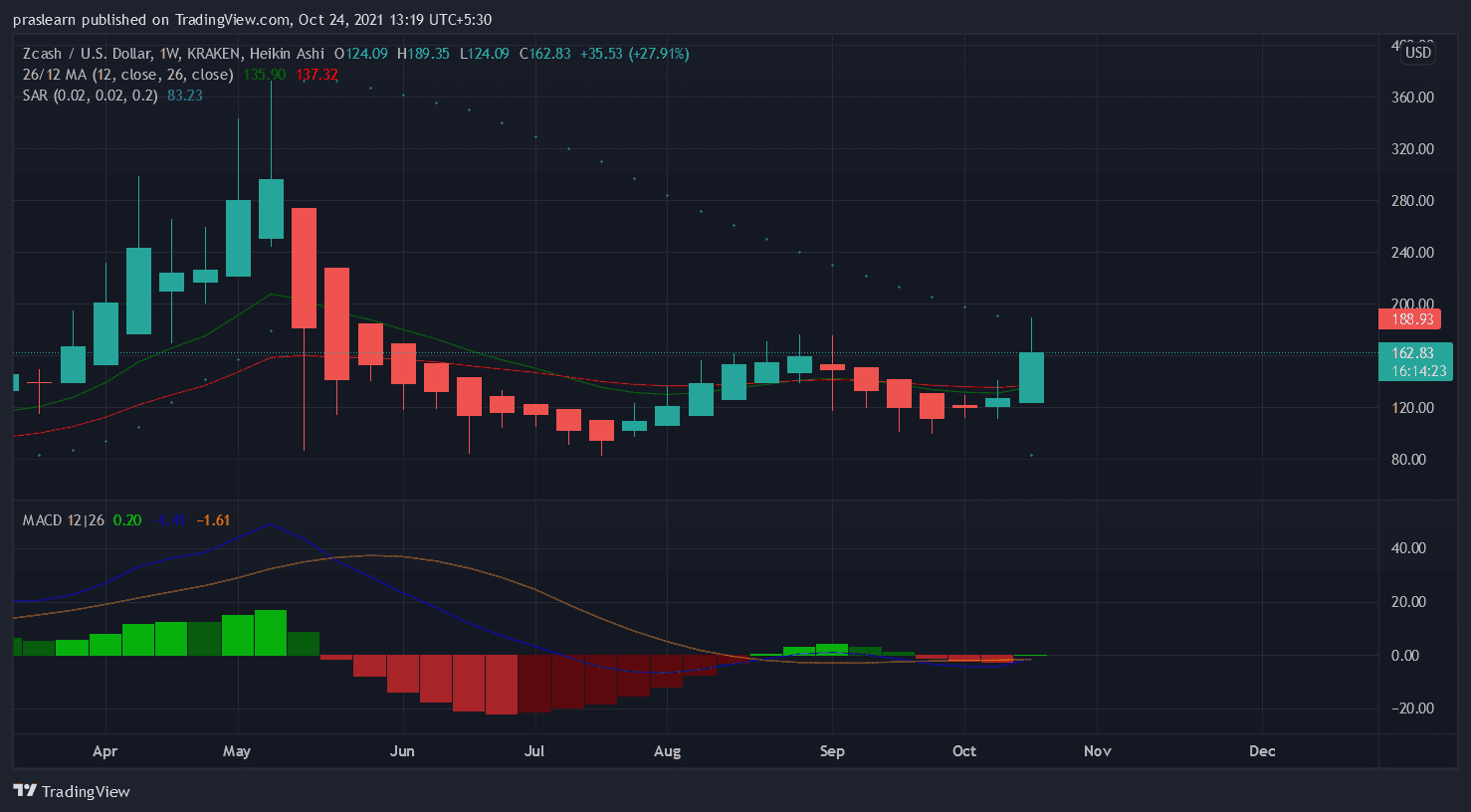Click the 40.00 MACD scale value

pos(1407,548)
